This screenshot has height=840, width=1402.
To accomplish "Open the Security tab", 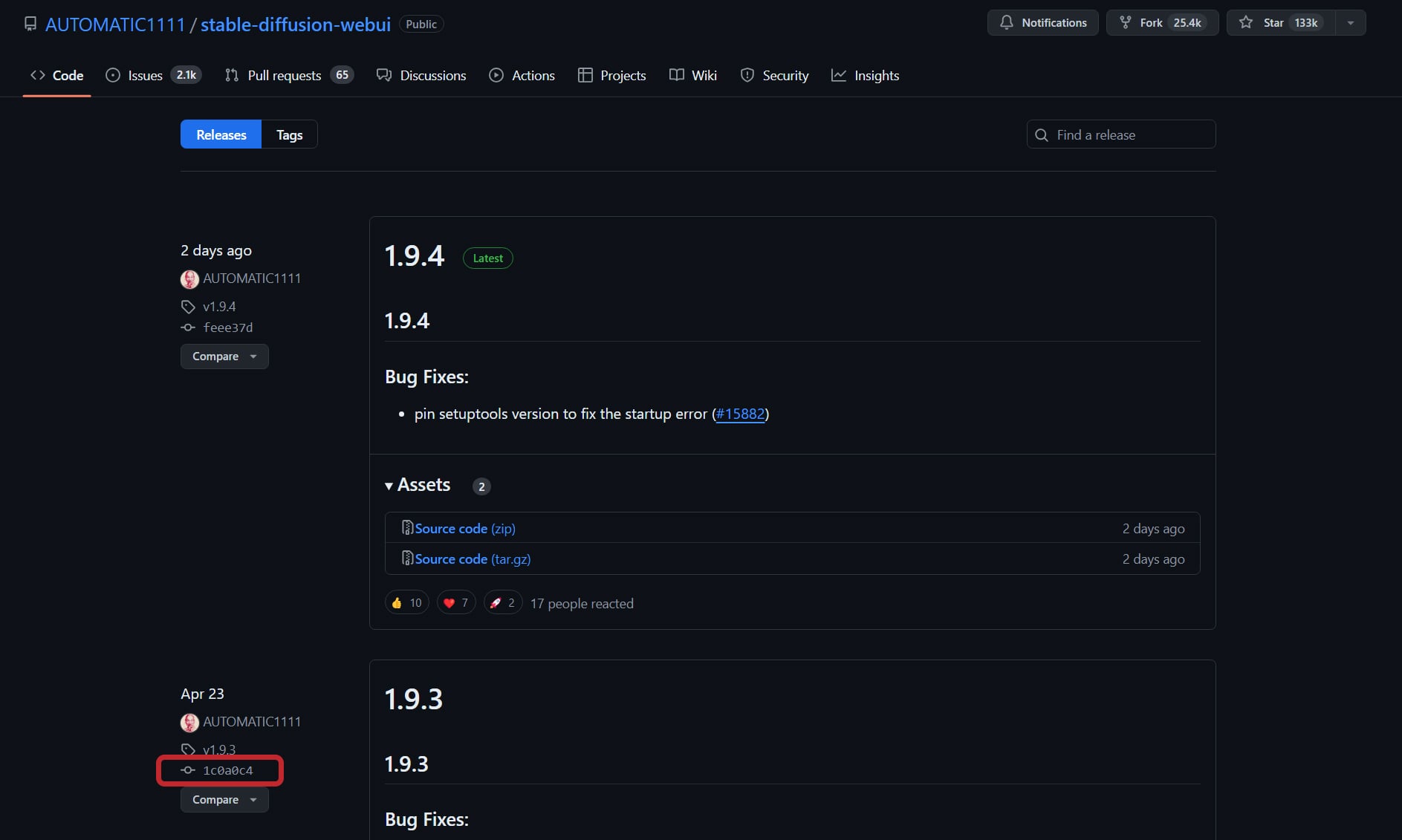I will pyautogui.click(x=774, y=75).
